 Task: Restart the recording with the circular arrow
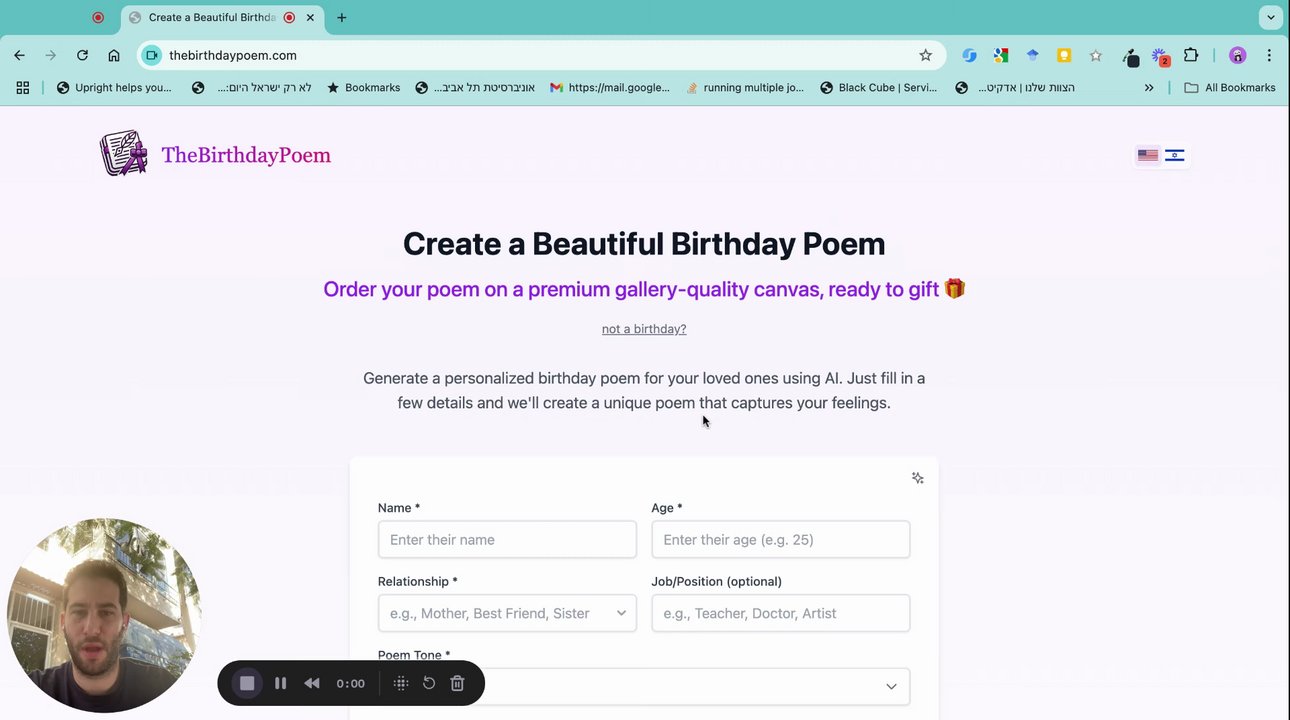click(429, 684)
